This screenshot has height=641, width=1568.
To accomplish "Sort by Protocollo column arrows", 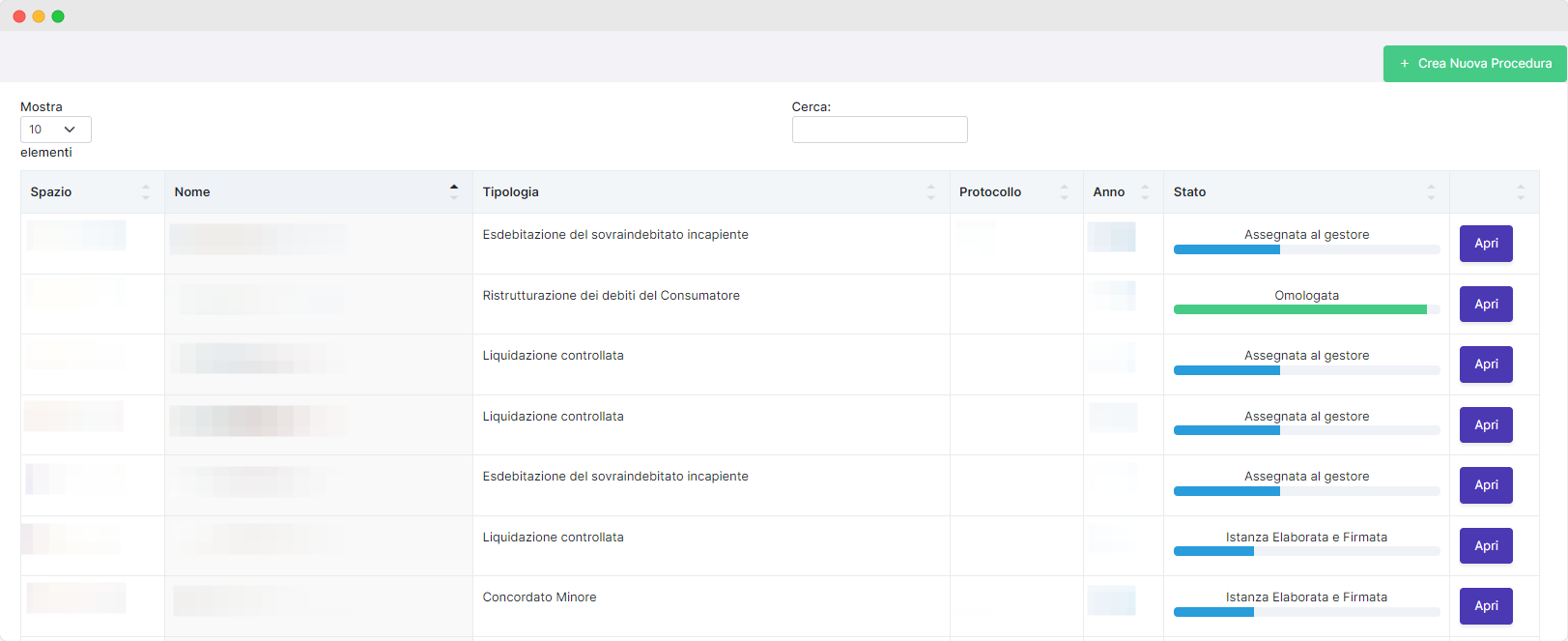I will [1065, 192].
